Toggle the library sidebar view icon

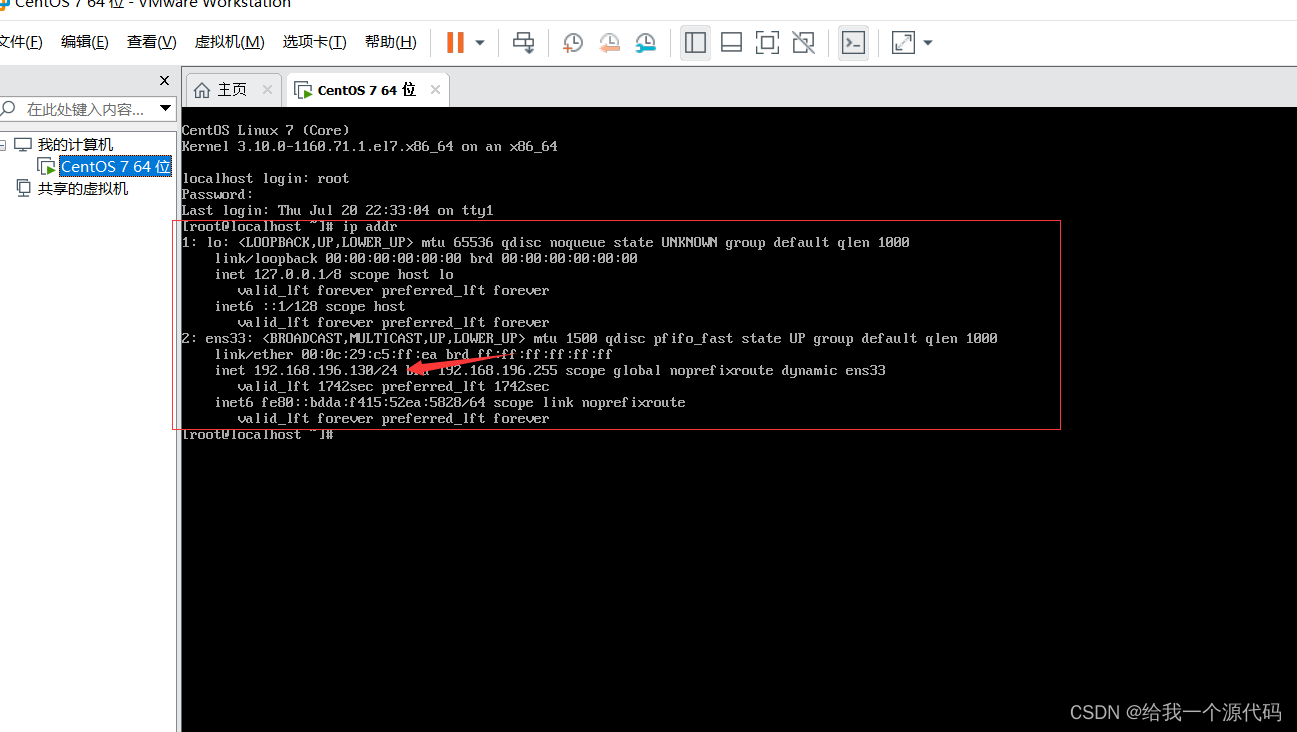(695, 42)
